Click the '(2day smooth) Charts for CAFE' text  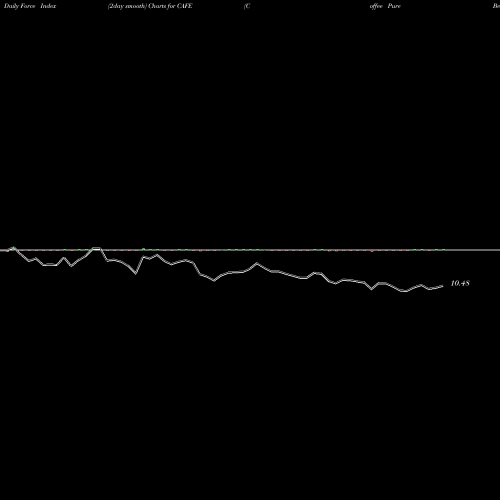(150, 6)
